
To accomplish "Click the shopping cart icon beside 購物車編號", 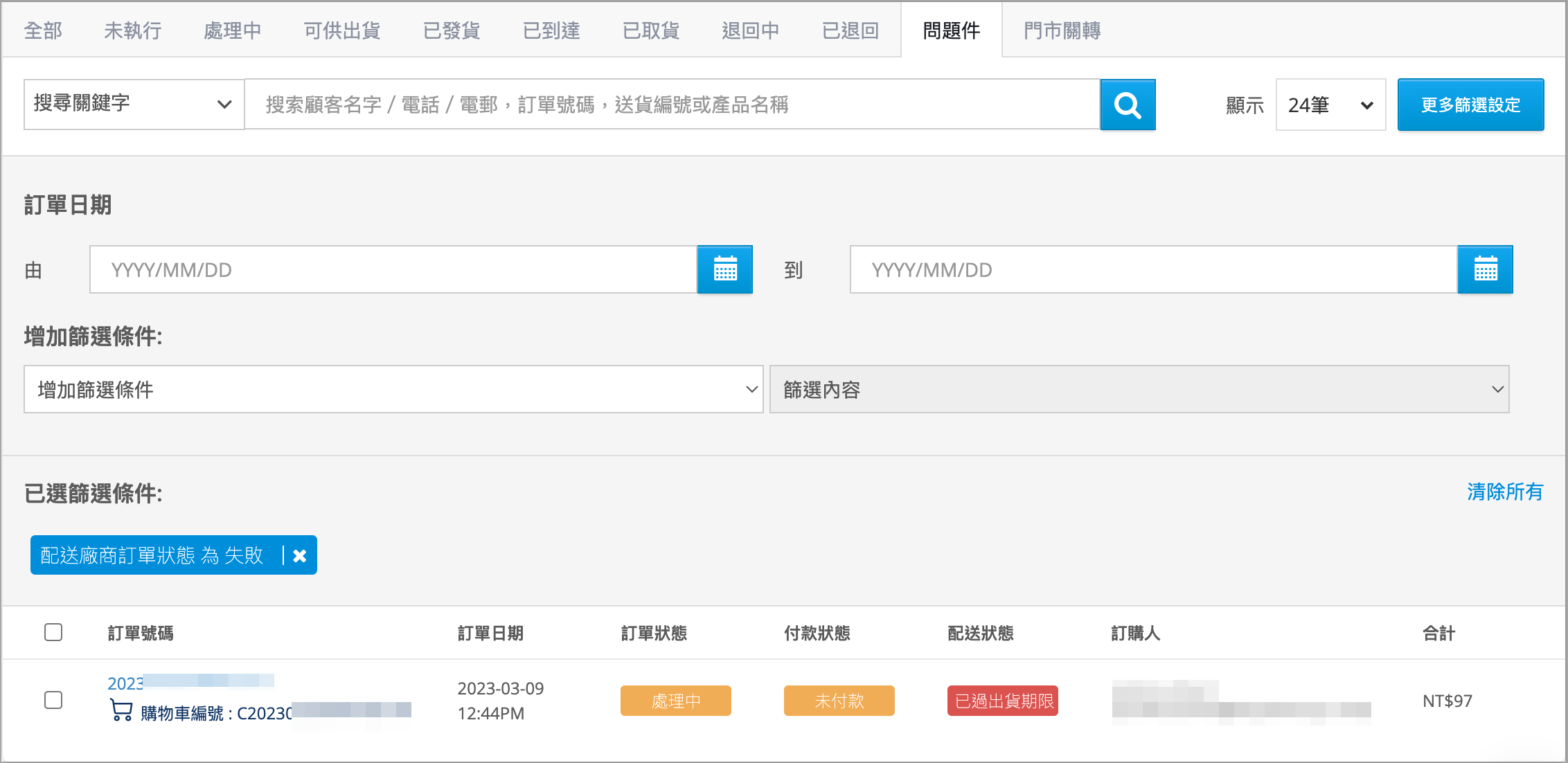I will tap(121, 710).
